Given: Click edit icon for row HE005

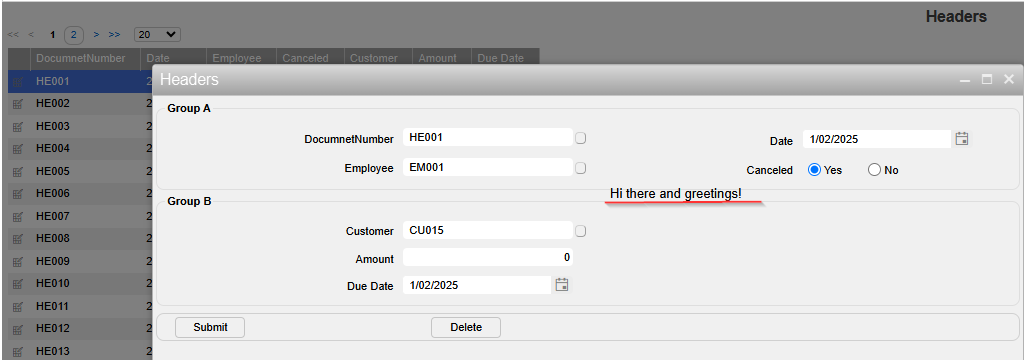Looking at the screenshot, I should coord(18,172).
